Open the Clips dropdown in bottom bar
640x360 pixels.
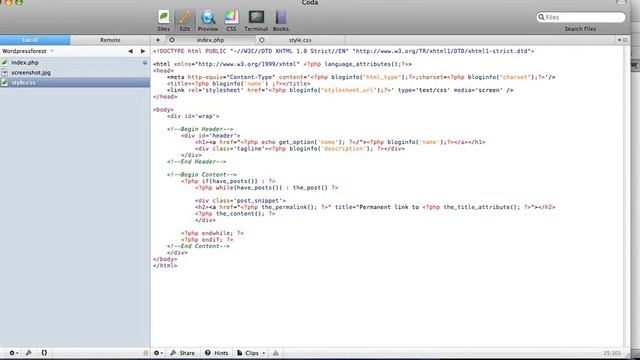[251, 353]
